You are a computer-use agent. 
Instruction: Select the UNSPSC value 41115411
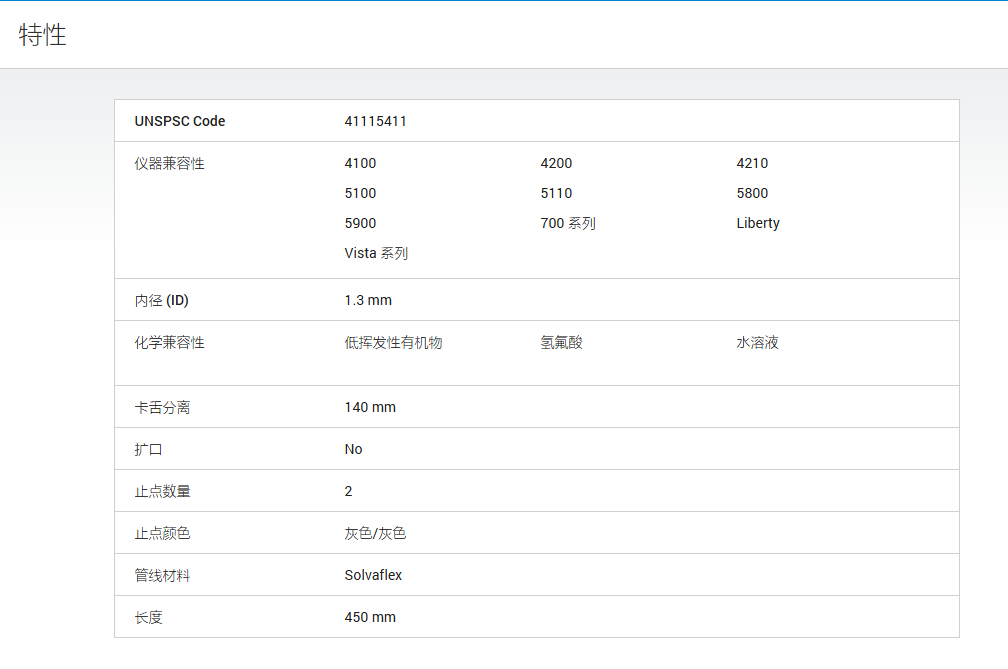pos(375,121)
